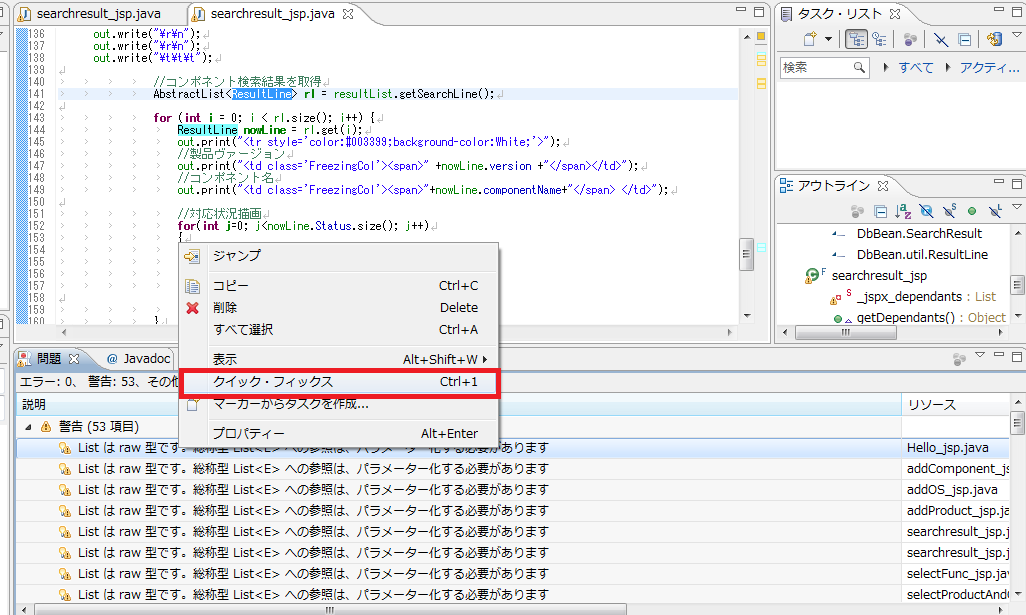
Task: Choose マーカーからタスクを作成... menu entry
Action: coord(338,404)
